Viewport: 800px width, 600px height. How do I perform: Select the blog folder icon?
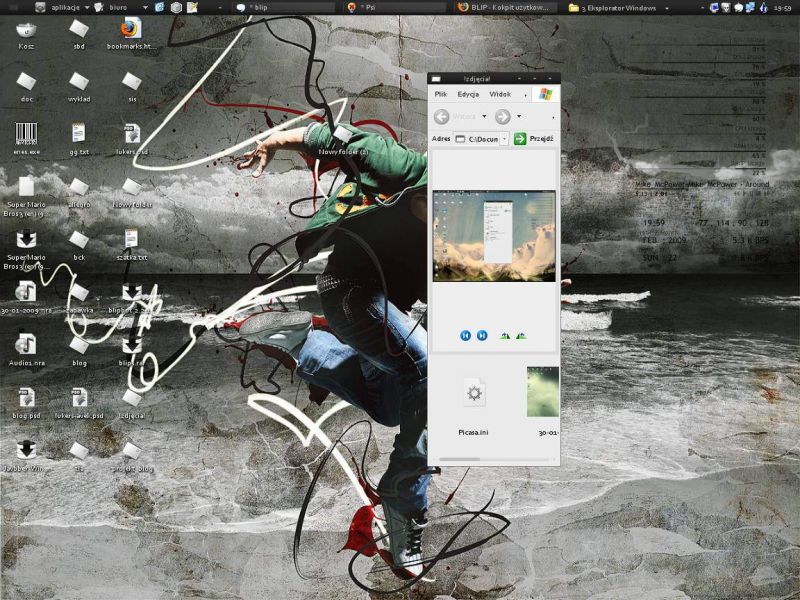pos(79,345)
